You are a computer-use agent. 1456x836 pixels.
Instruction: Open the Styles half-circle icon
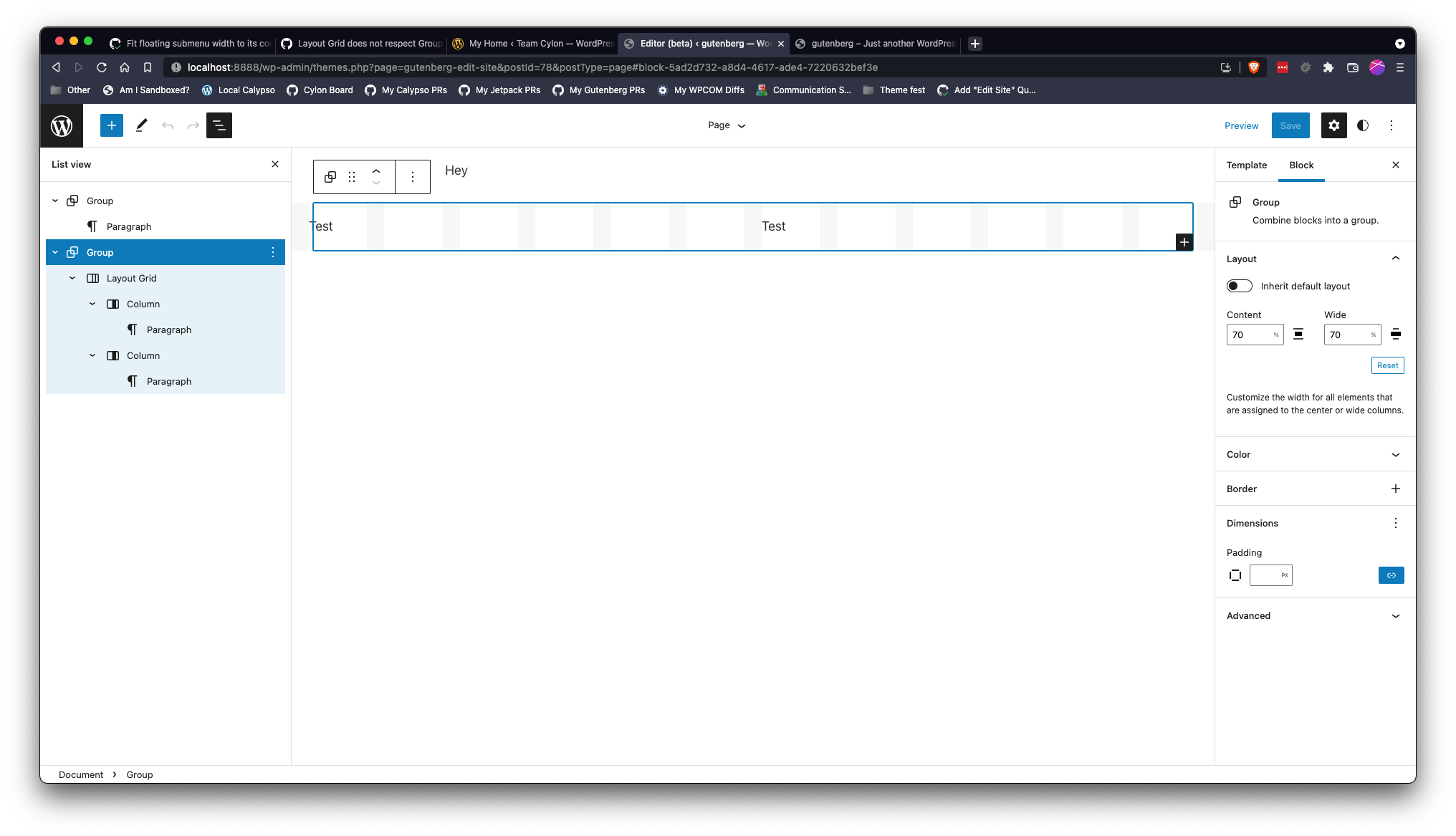pyautogui.click(x=1362, y=125)
